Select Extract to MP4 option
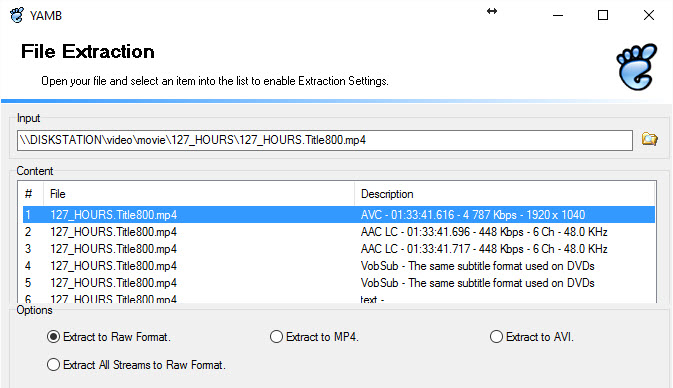The width and height of the screenshot is (673, 388). [x=314, y=337]
